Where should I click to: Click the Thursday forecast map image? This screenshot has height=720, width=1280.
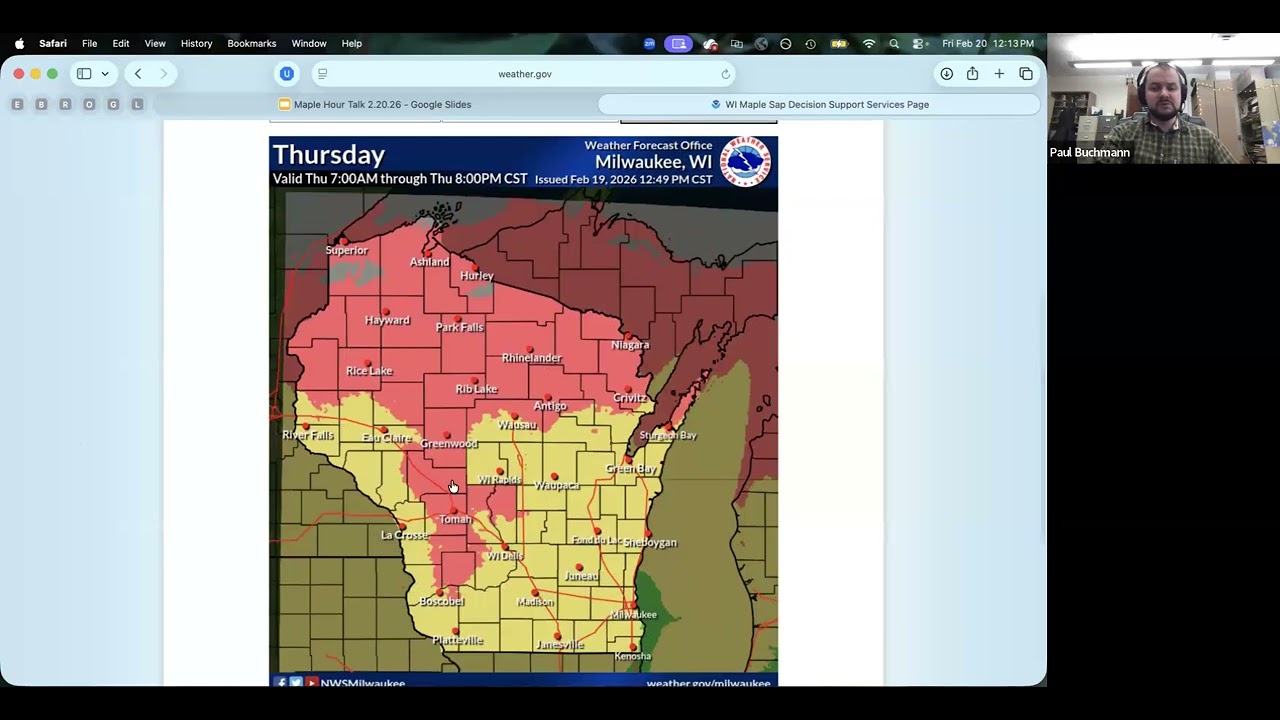tap(523, 411)
